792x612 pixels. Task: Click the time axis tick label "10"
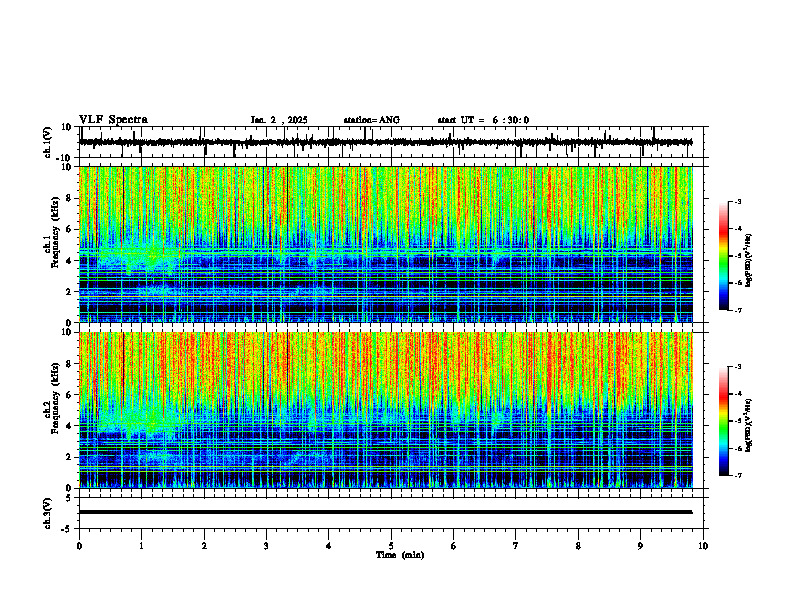coord(703,546)
